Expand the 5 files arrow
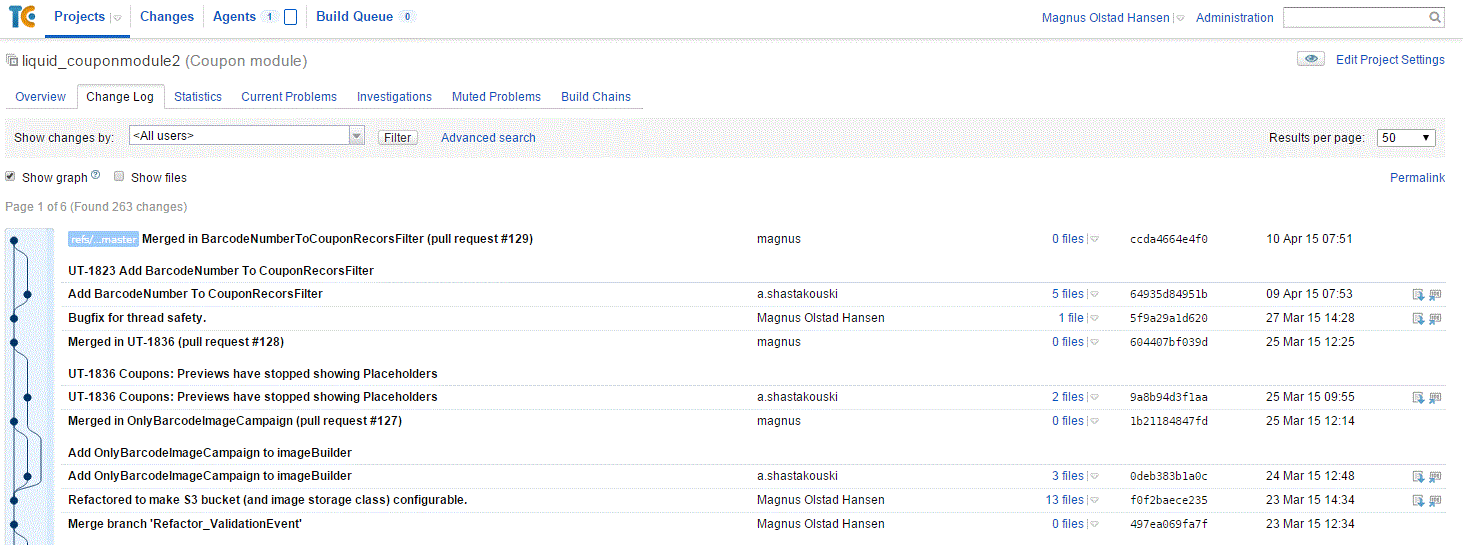 click(x=1094, y=294)
